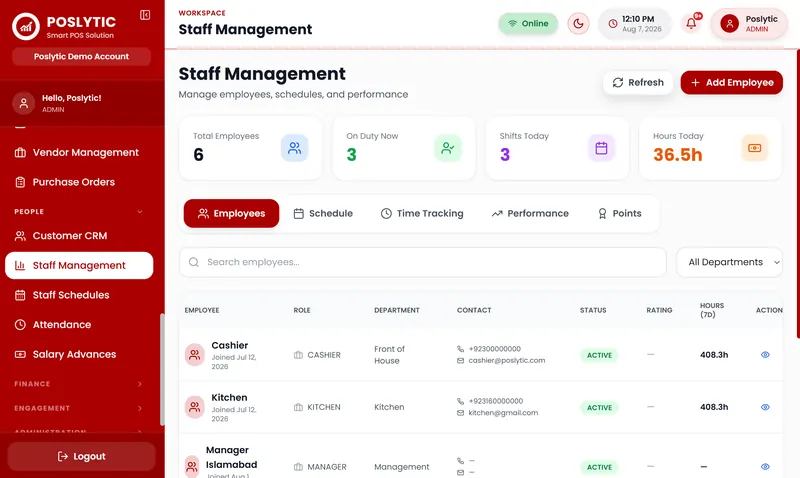The height and width of the screenshot is (478, 800).
Task: Click Manager Islamabad ACTIVE status badge
Action: click(x=599, y=467)
